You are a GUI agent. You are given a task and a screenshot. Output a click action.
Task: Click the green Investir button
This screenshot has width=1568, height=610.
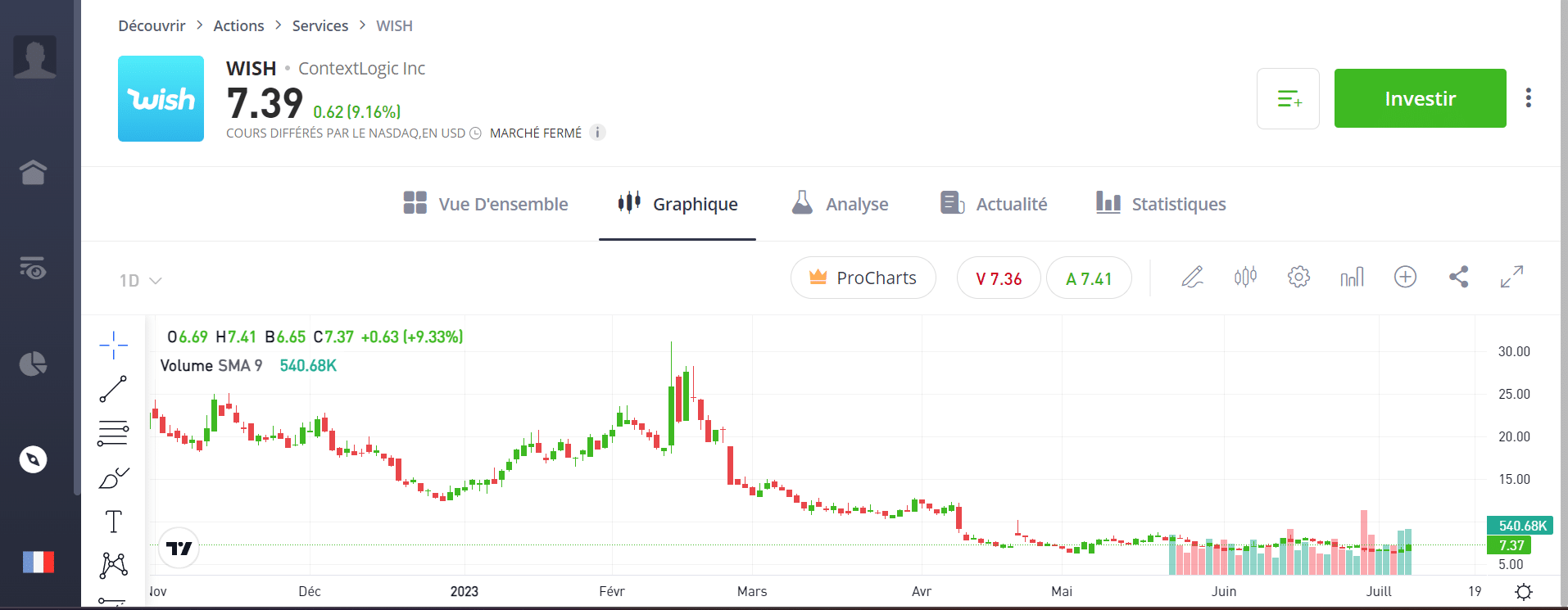[x=1420, y=98]
